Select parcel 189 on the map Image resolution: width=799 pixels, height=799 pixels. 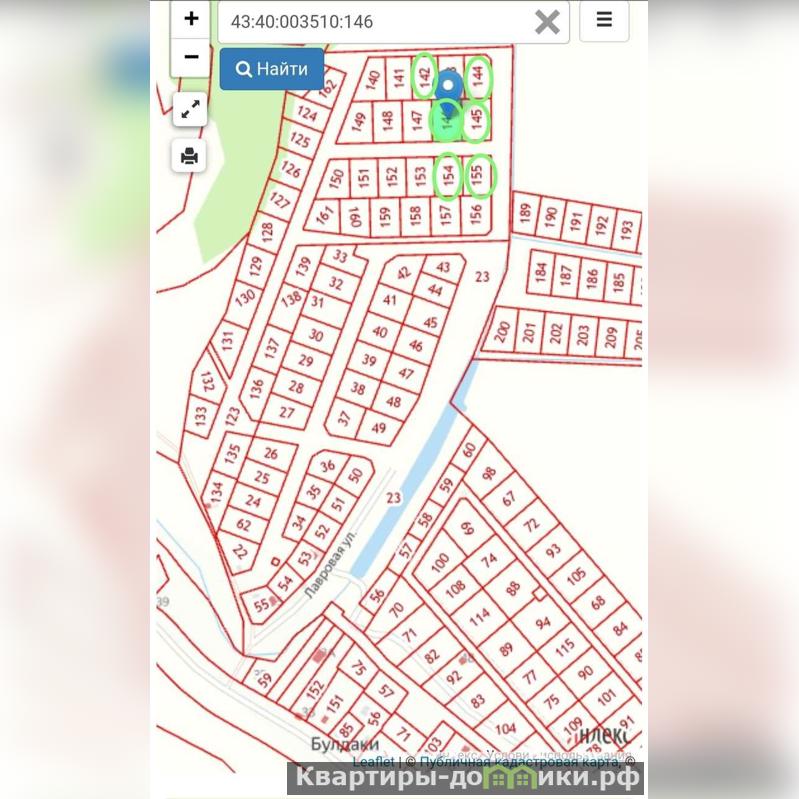click(x=525, y=212)
